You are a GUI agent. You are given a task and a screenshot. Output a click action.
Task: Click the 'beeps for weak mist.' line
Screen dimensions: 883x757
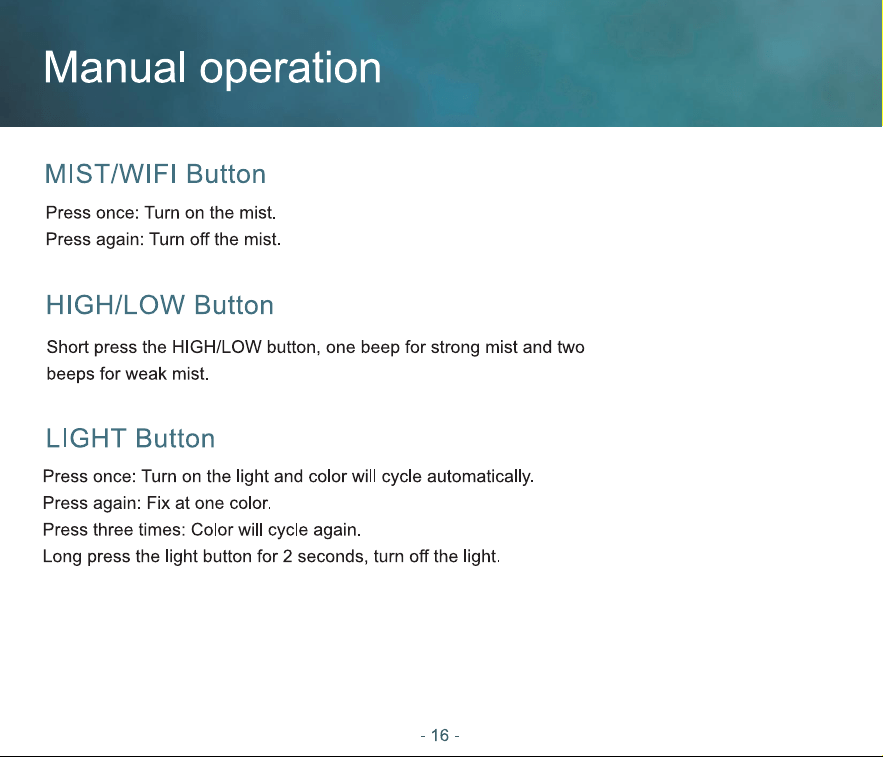(128, 374)
